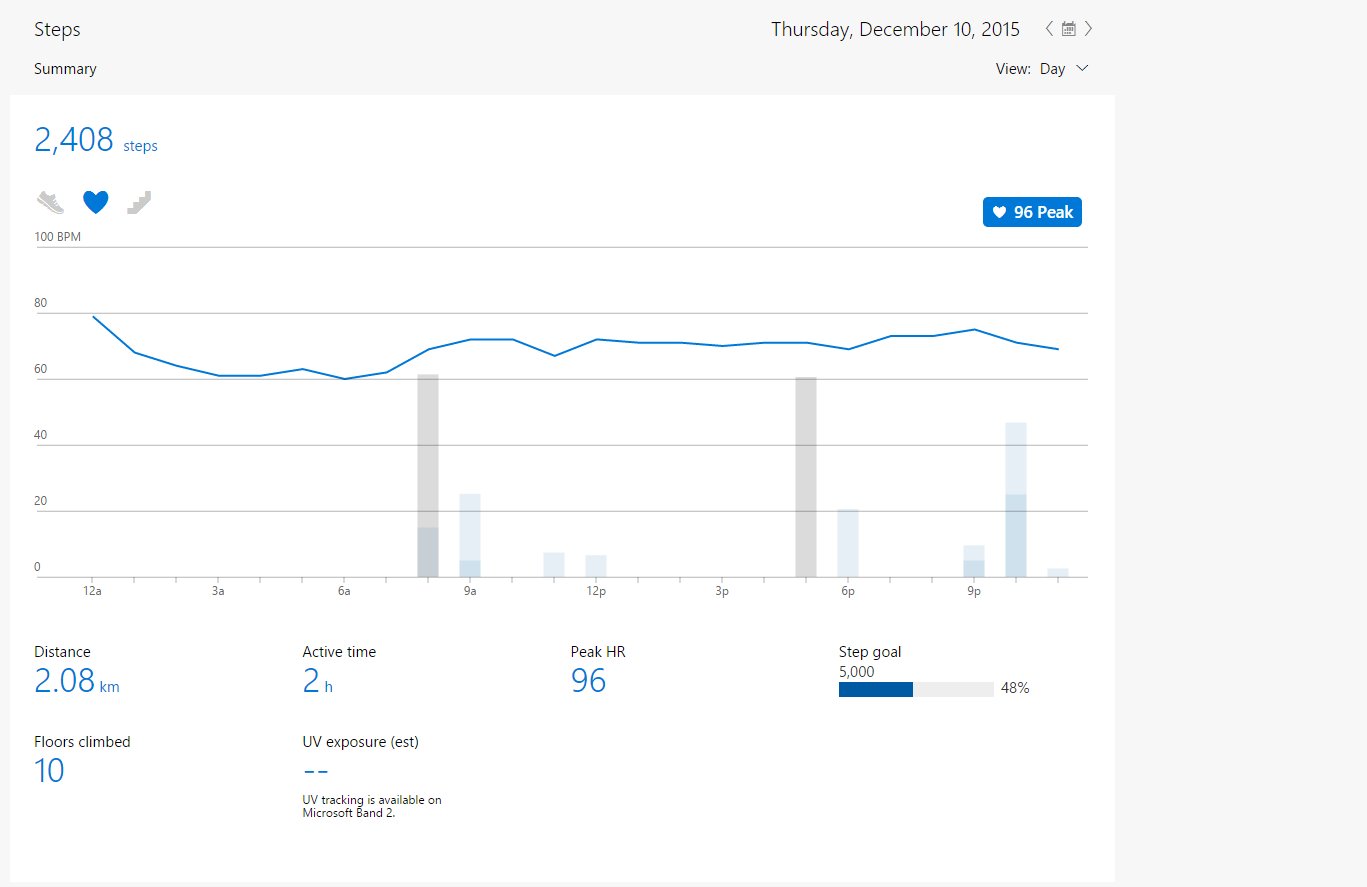Show the stairs floors climbed icon
The image size is (1367, 887).
point(139,203)
